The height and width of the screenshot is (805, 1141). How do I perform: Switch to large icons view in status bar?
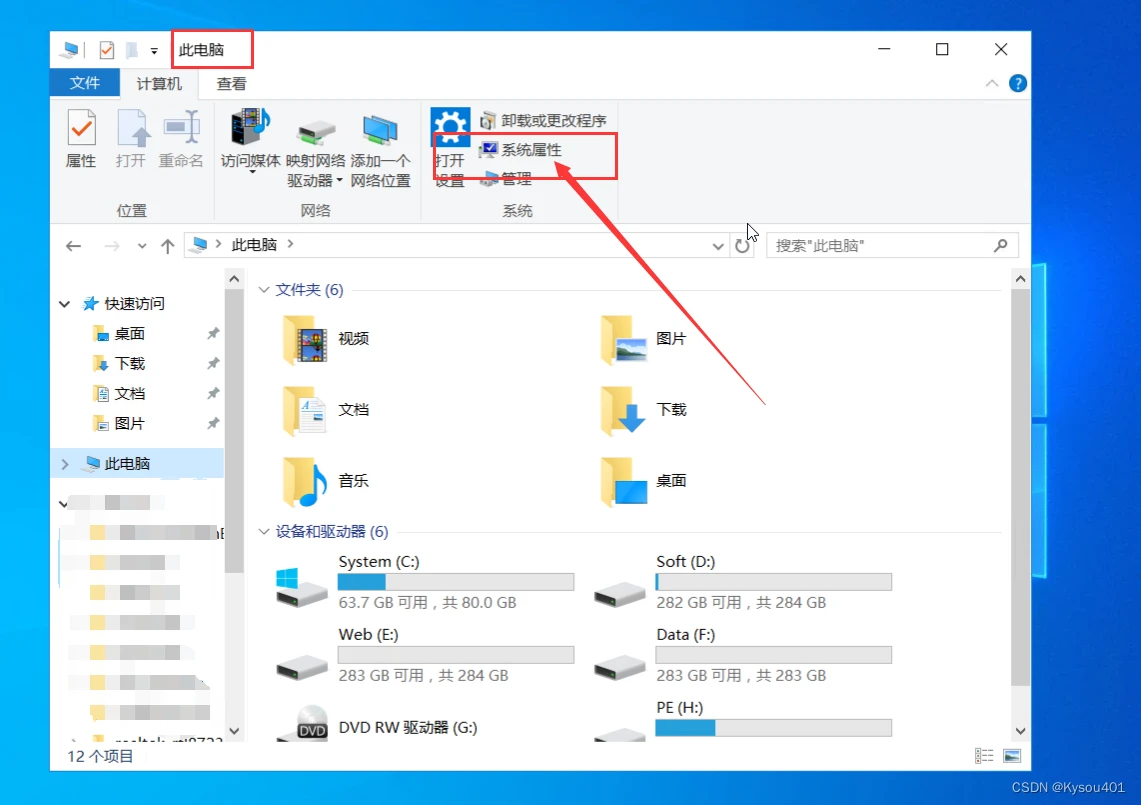[1011, 756]
